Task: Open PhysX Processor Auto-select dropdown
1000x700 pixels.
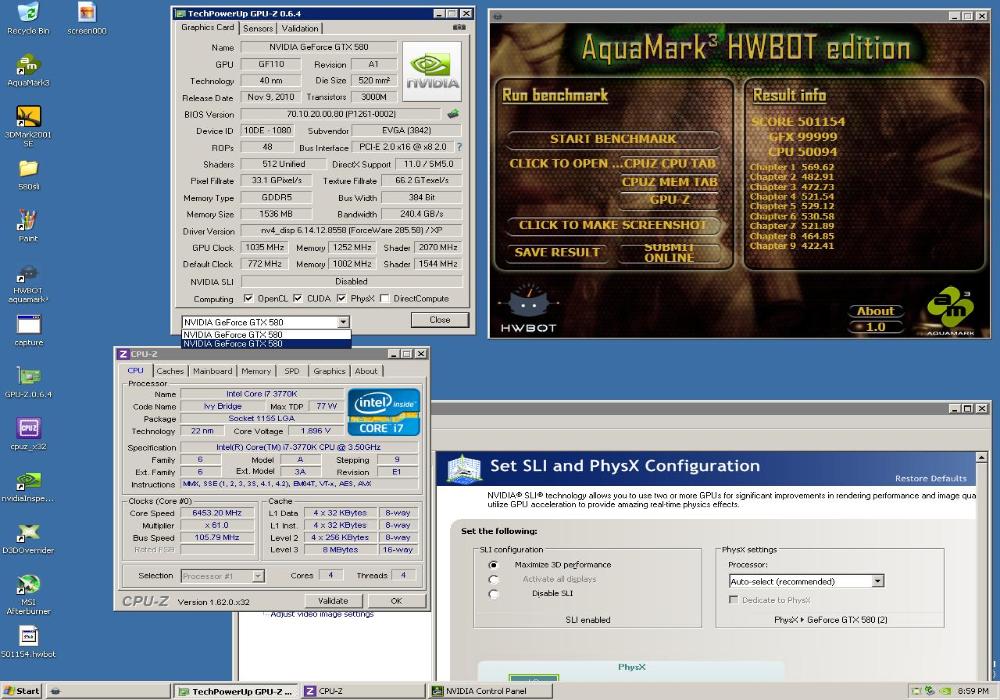Action: coord(878,581)
